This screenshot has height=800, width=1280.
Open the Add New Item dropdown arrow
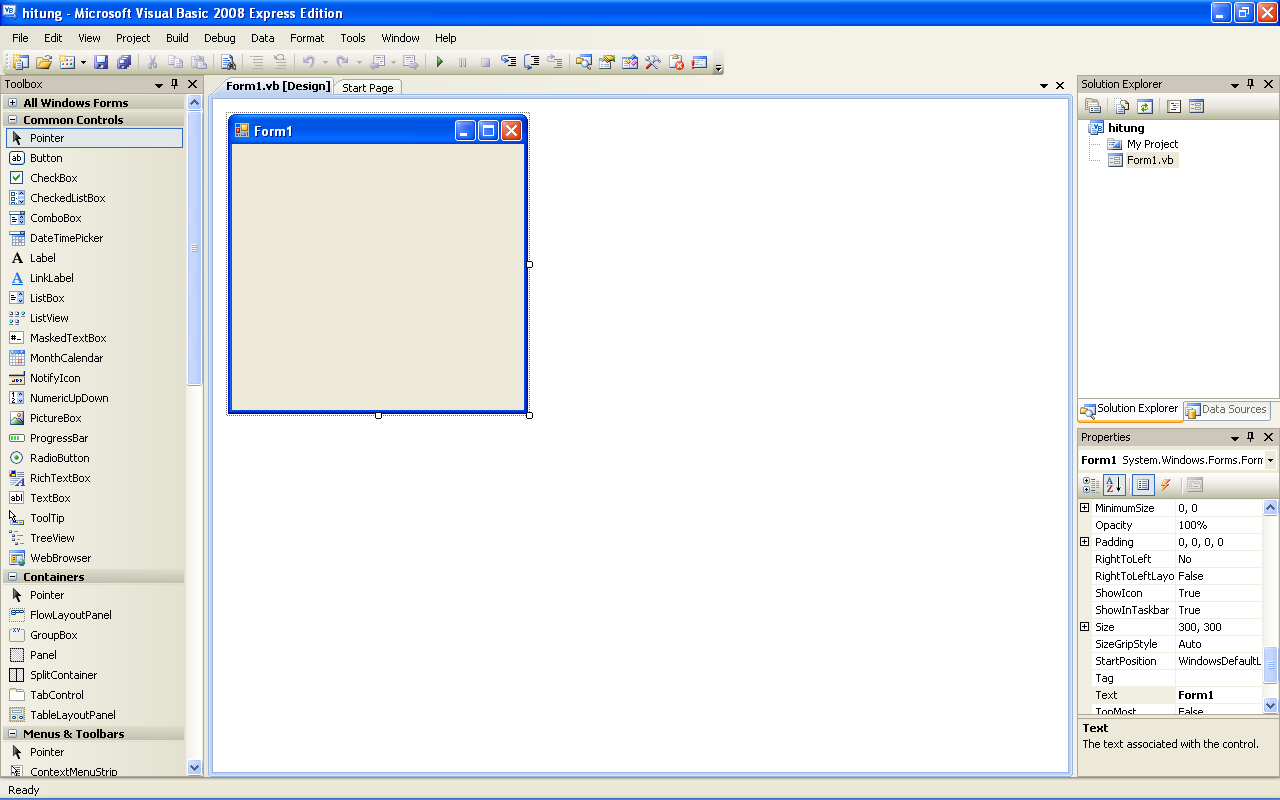81,61
